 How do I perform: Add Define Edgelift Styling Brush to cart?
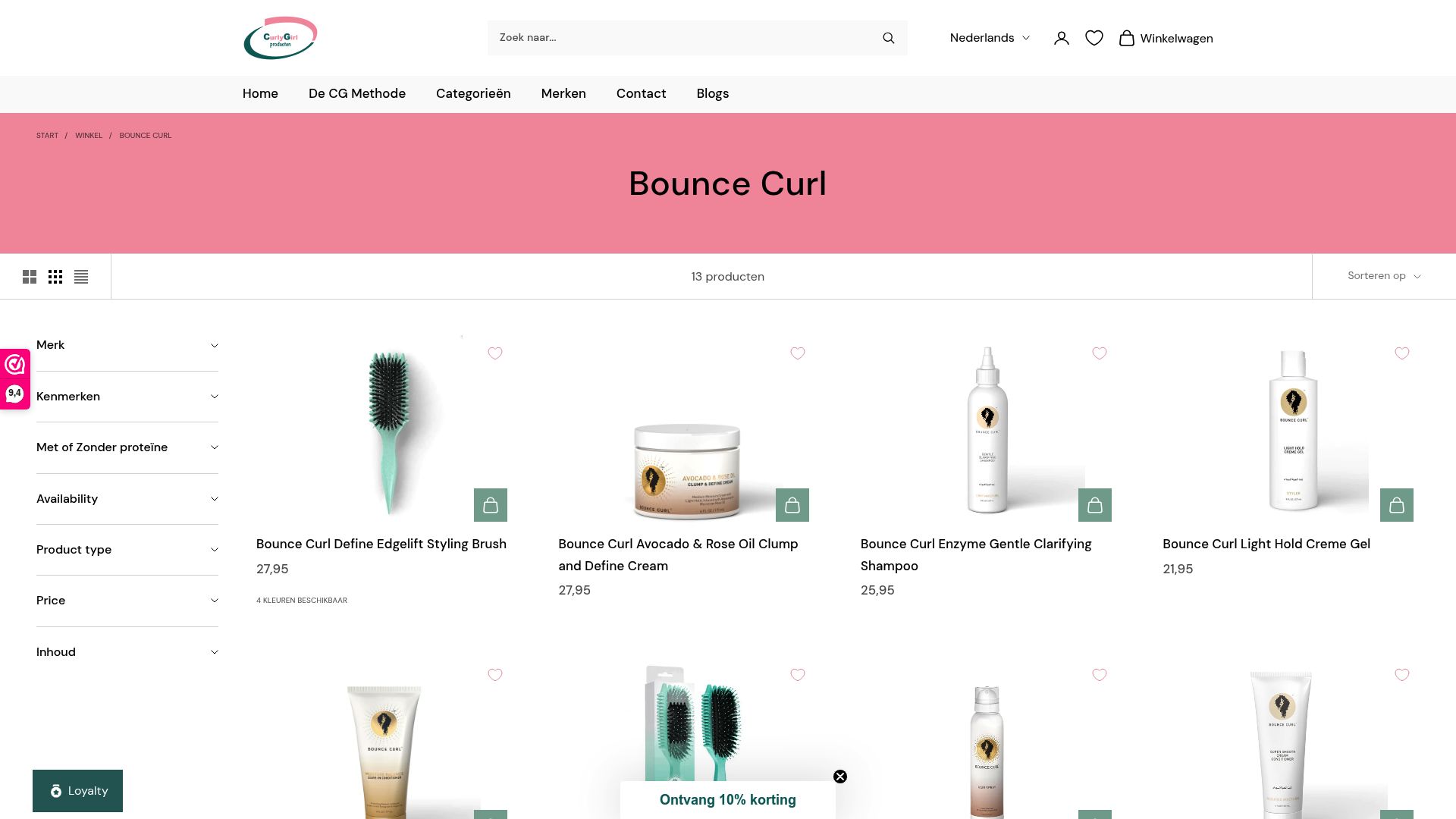point(491,505)
